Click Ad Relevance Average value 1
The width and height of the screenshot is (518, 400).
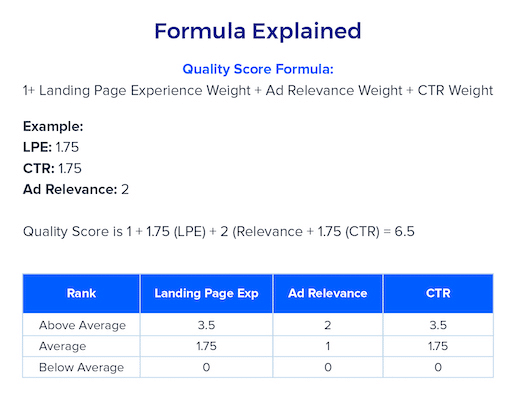(x=328, y=346)
